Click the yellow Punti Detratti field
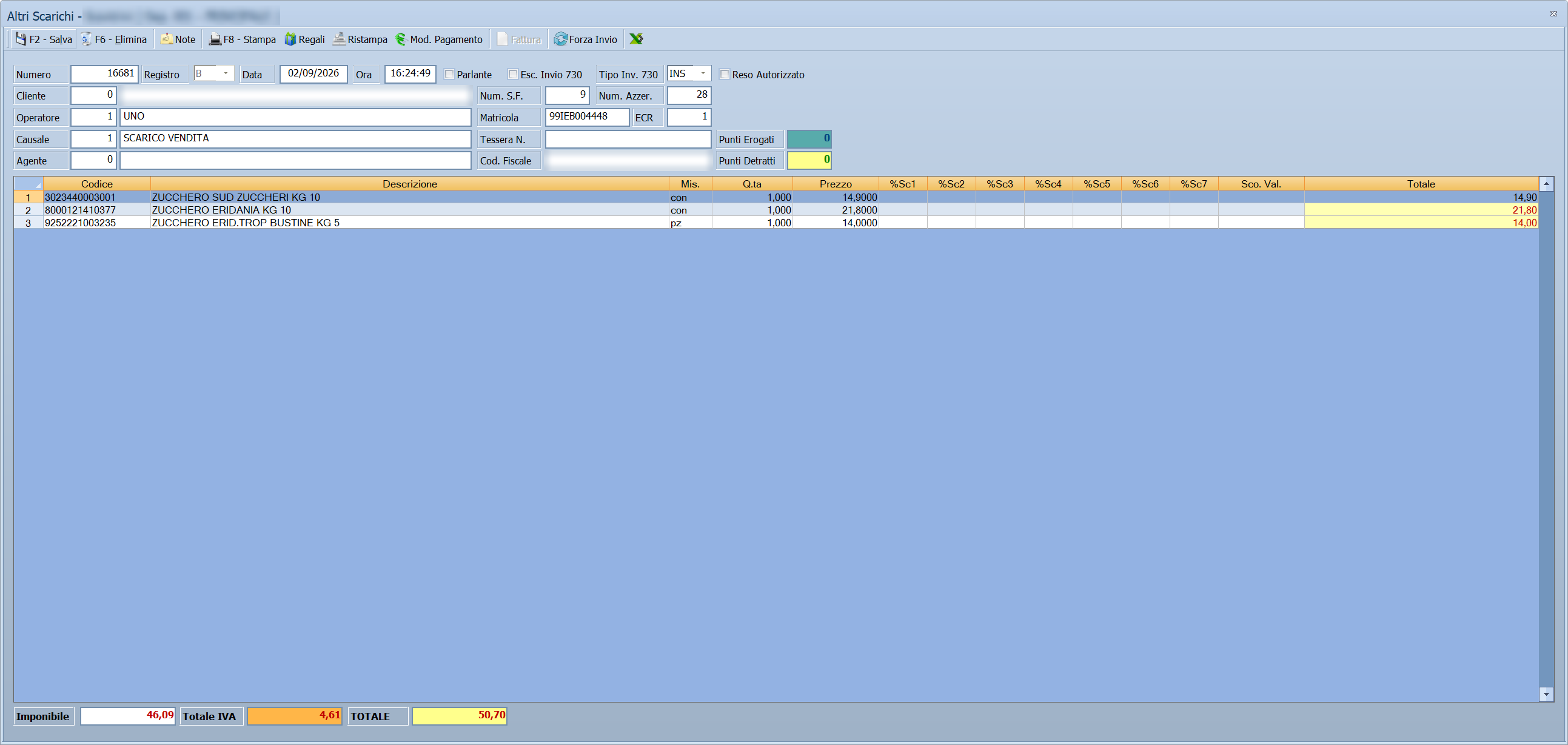Image resolution: width=1568 pixels, height=745 pixels. tap(809, 160)
